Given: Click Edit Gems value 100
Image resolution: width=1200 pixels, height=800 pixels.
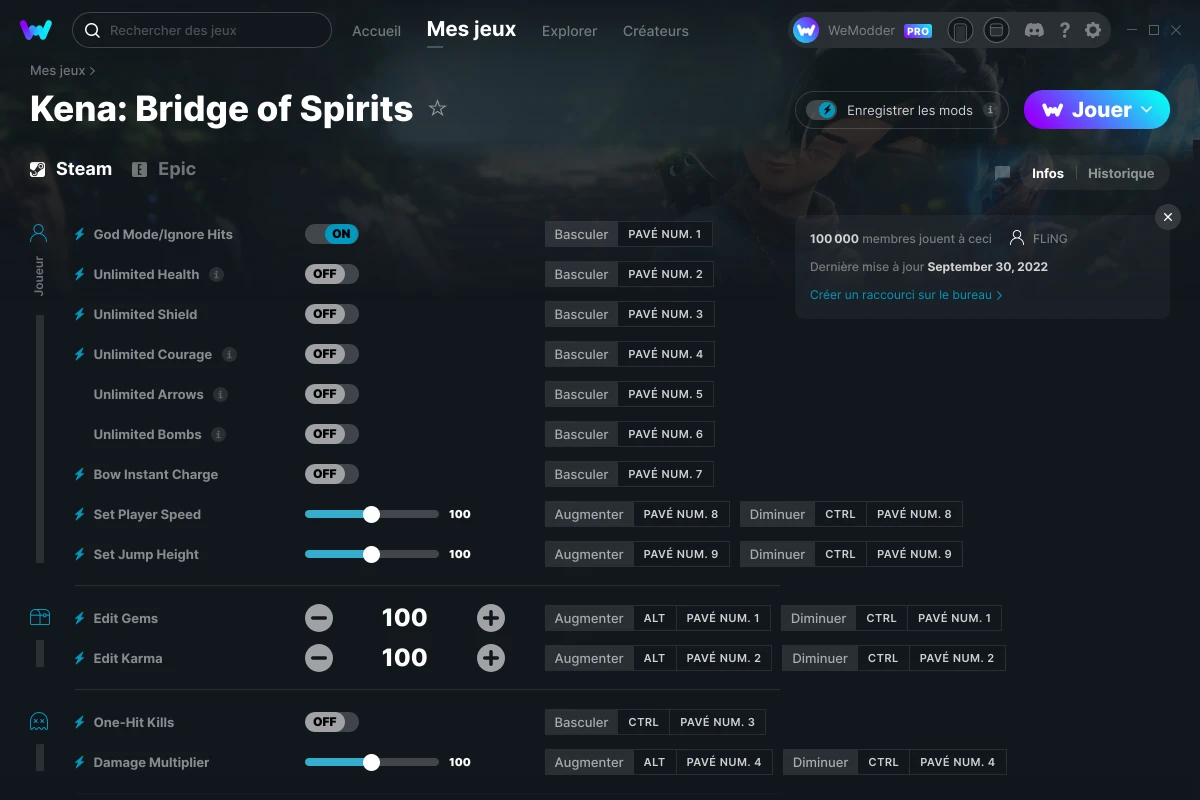Looking at the screenshot, I should pyautogui.click(x=405, y=618).
